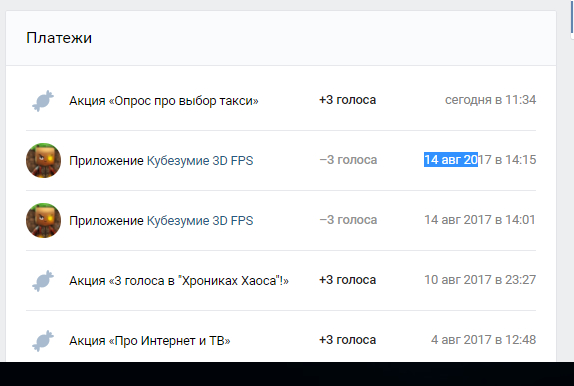Viewport: 574px width, 386px height.
Task: Click the date 10 авг 2017 в 23:27
Action: click(480, 280)
